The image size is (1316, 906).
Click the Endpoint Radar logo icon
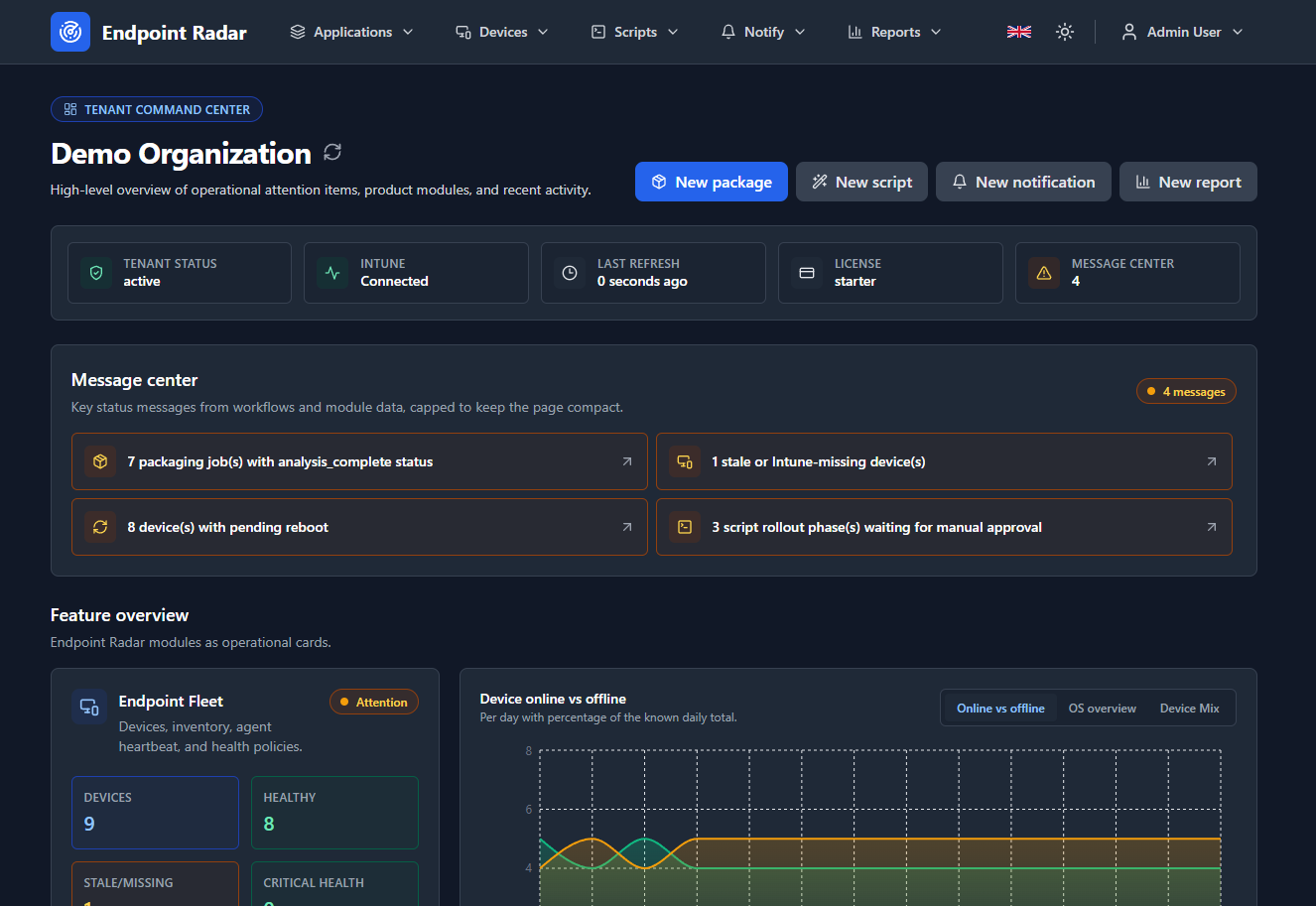coord(70,32)
